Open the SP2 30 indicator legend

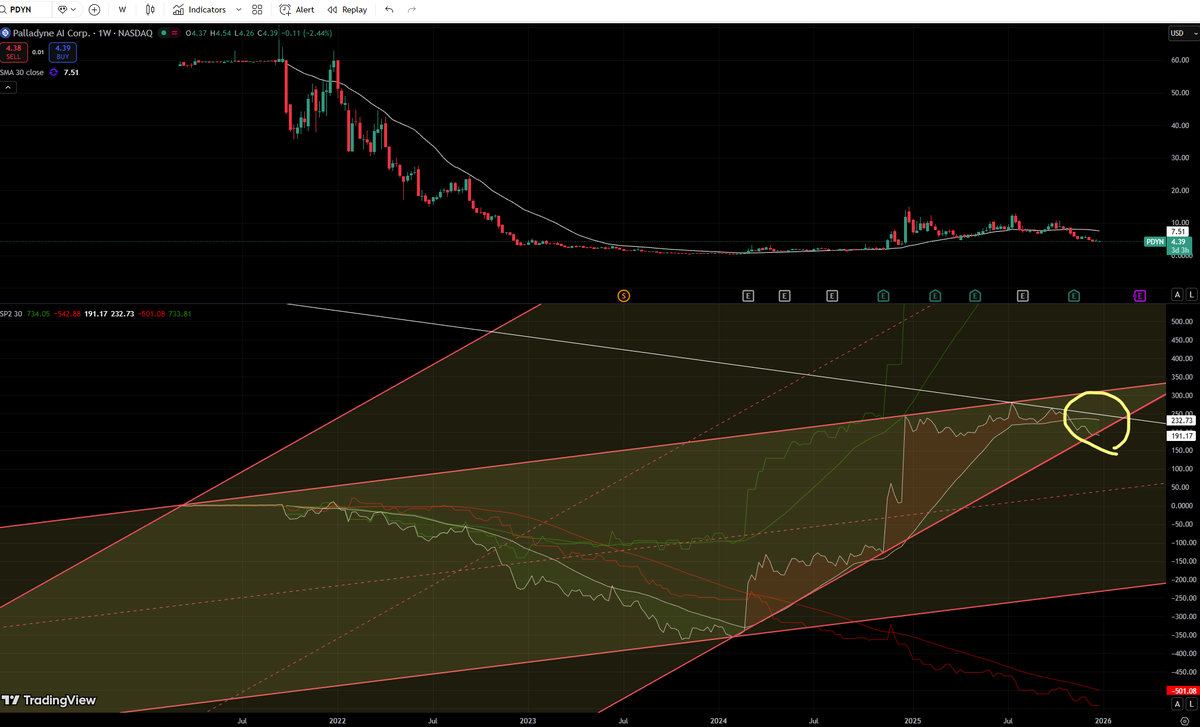point(13,313)
